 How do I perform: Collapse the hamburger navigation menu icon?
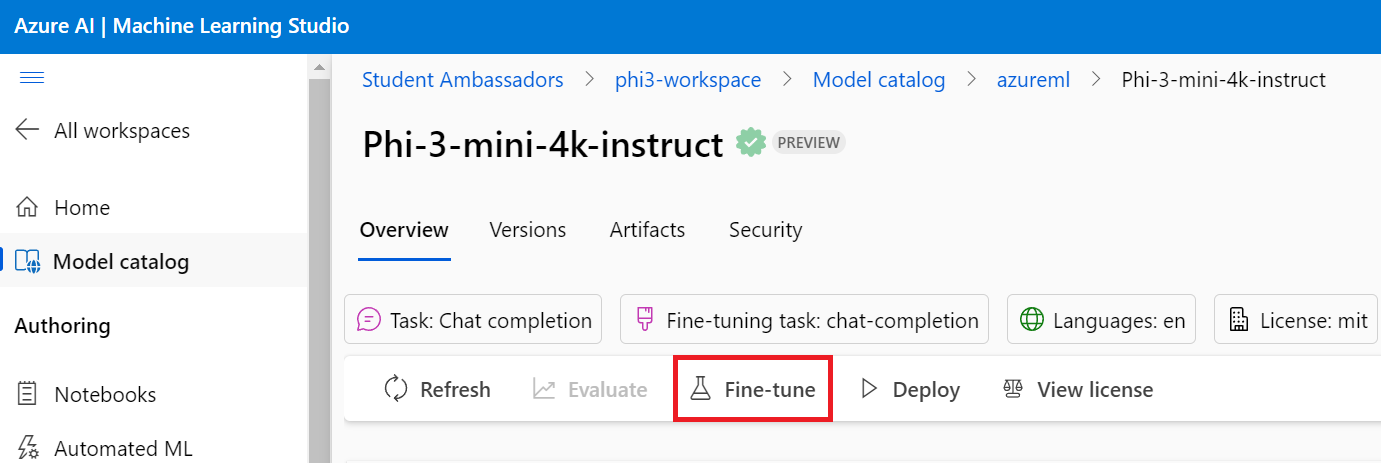point(32,78)
